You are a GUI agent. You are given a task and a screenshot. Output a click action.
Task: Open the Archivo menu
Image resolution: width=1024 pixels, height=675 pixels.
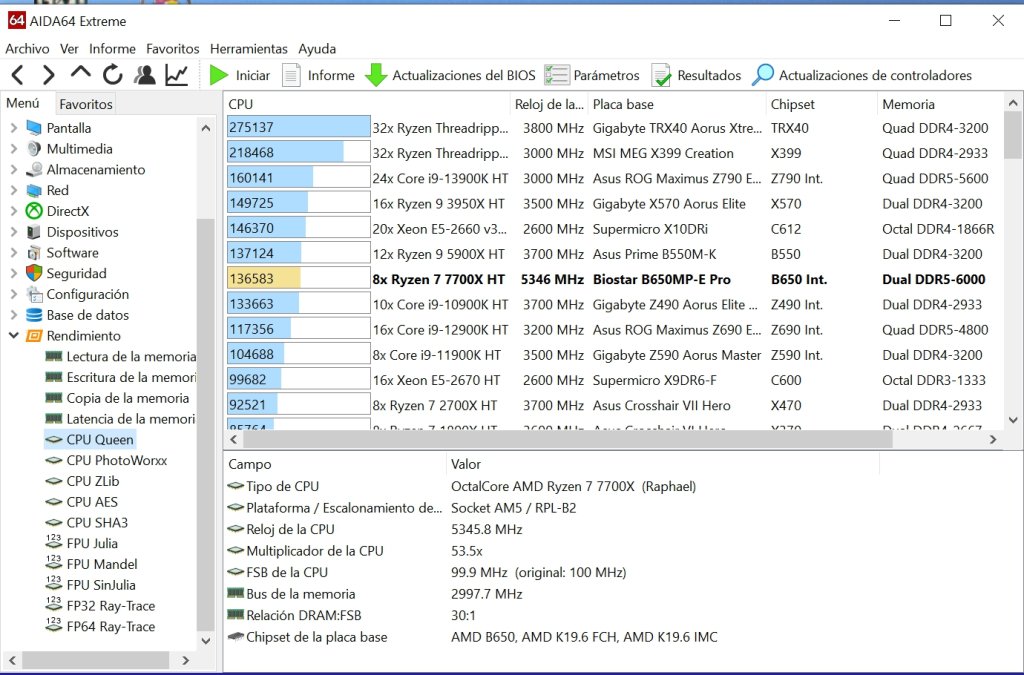tap(27, 48)
